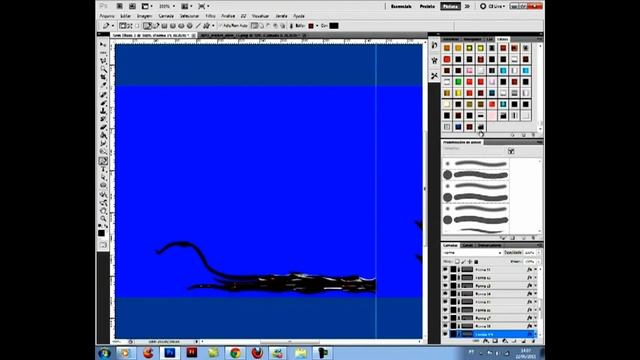The image size is (640, 360).
Task: Open the blend mode dropdown in Layers panel
Action: pyautogui.click(x=472, y=253)
